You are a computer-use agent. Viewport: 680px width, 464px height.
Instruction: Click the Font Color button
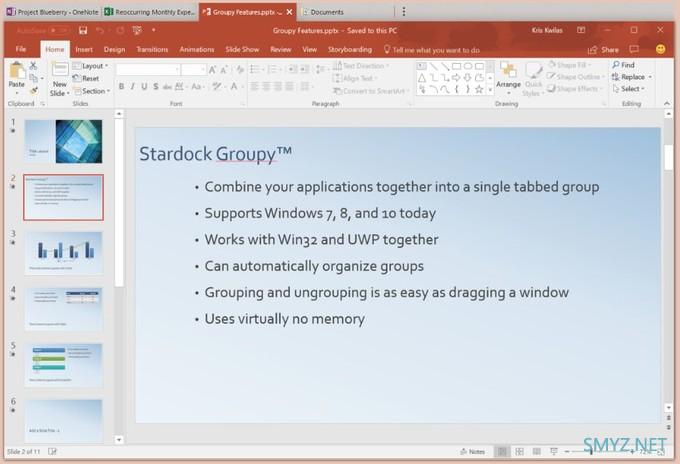click(x=234, y=87)
